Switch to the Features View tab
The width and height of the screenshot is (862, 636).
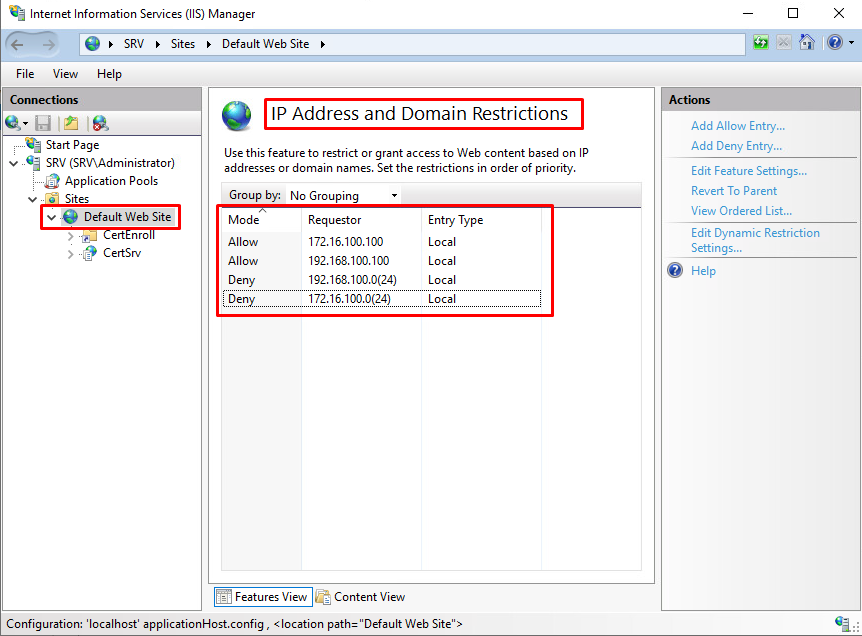tap(263, 597)
